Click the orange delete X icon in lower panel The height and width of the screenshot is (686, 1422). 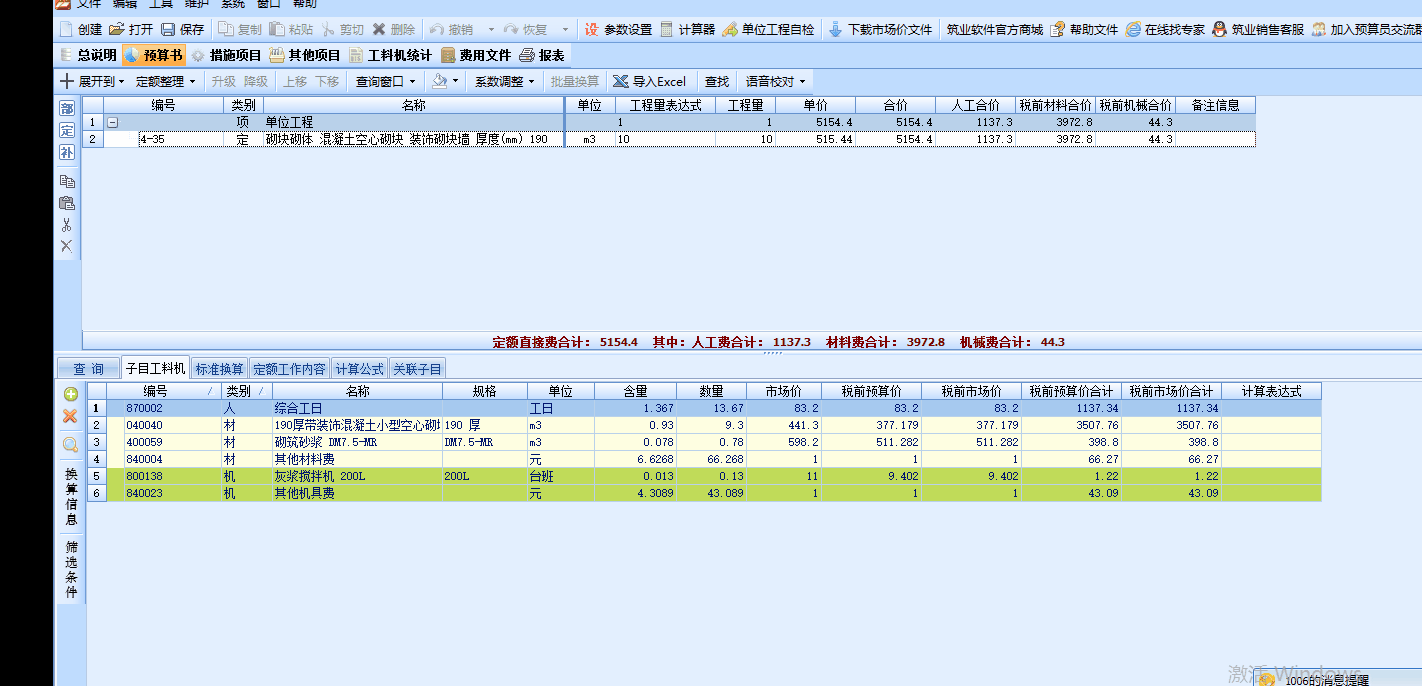point(70,416)
